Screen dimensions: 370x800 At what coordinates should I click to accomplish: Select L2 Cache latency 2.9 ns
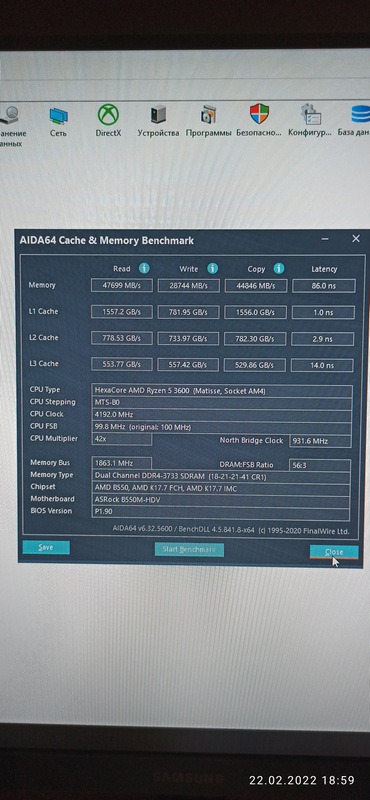coord(323,339)
